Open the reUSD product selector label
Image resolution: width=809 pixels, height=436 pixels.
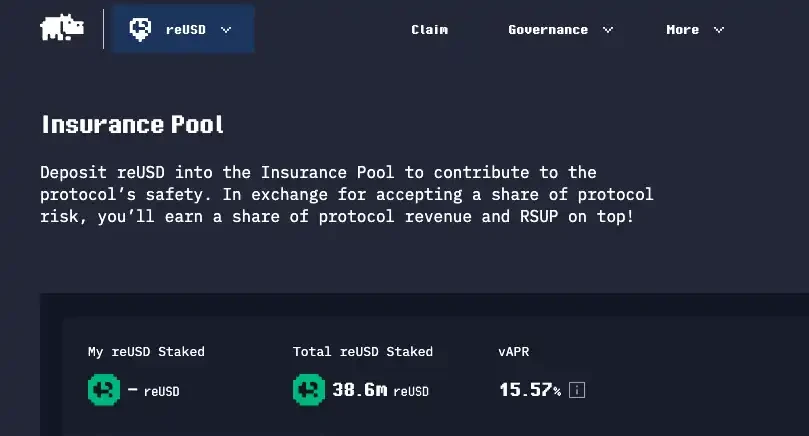click(185, 30)
